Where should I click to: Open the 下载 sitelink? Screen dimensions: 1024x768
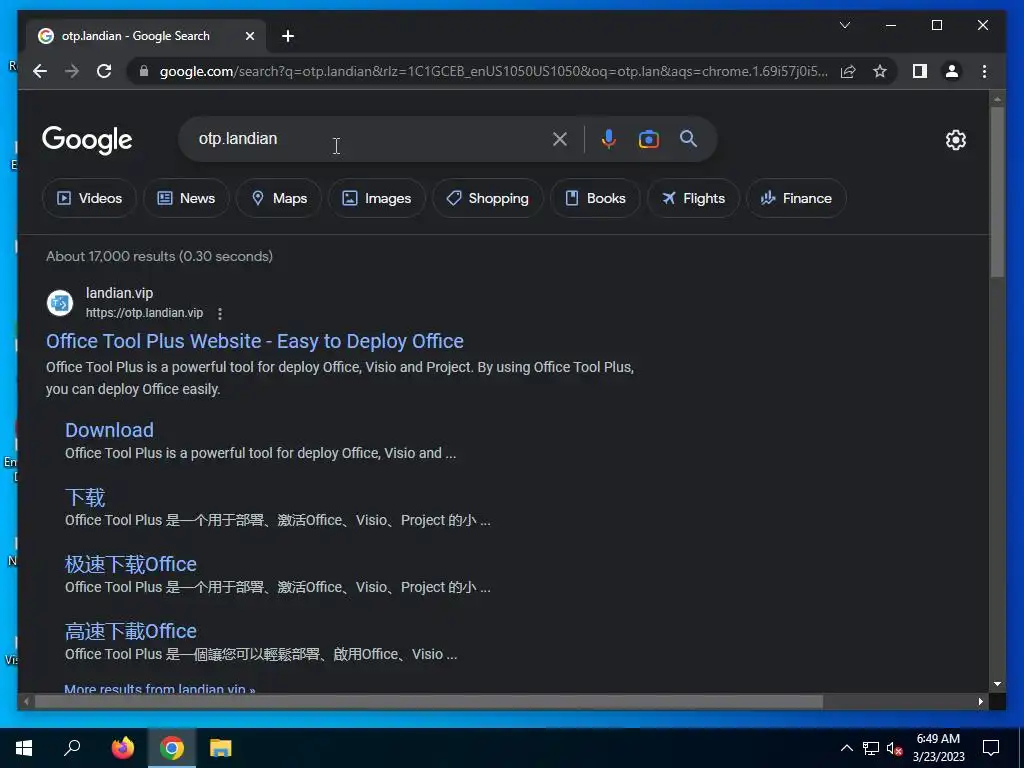[85, 497]
